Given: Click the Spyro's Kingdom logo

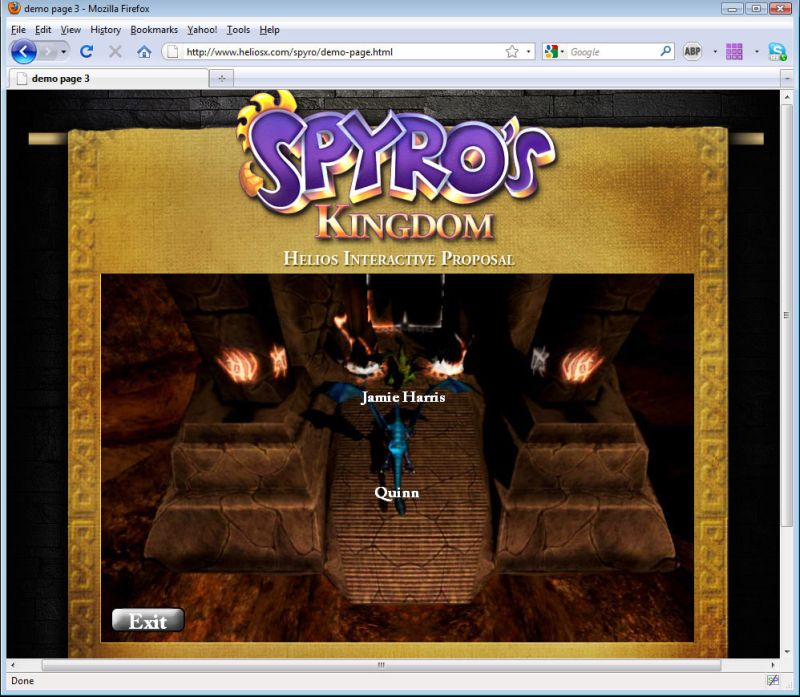Looking at the screenshot, I should (x=395, y=166).
